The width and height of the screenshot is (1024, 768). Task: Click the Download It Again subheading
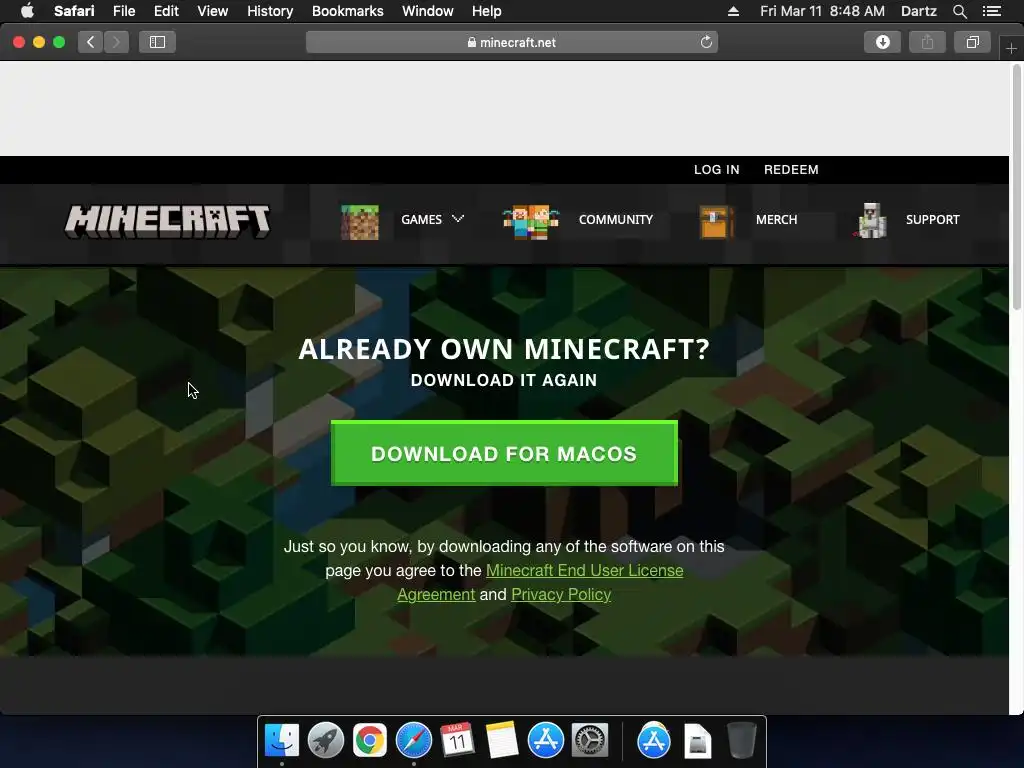pyautogui.click(x=504, y=380)
